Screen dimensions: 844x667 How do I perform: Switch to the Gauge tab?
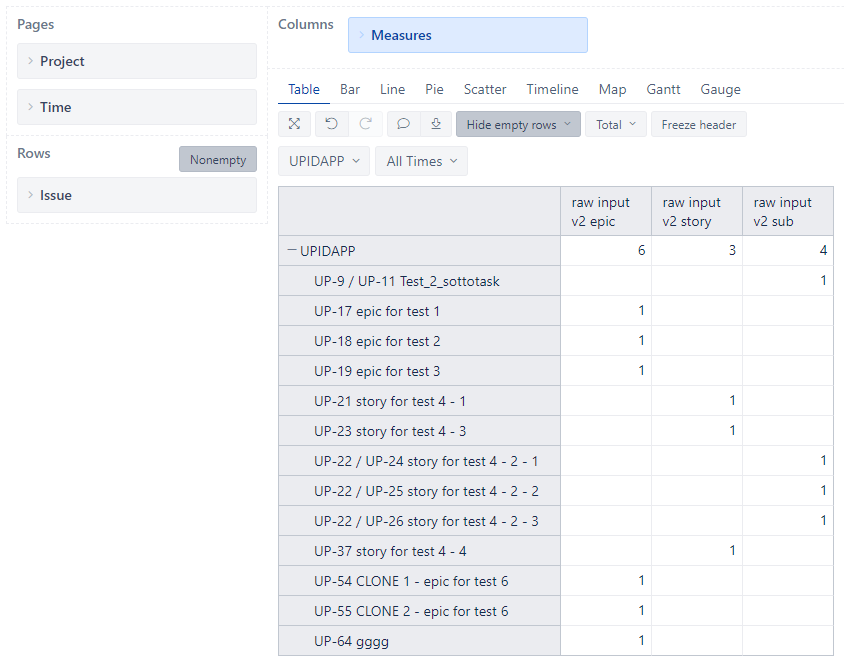(720, 89)
